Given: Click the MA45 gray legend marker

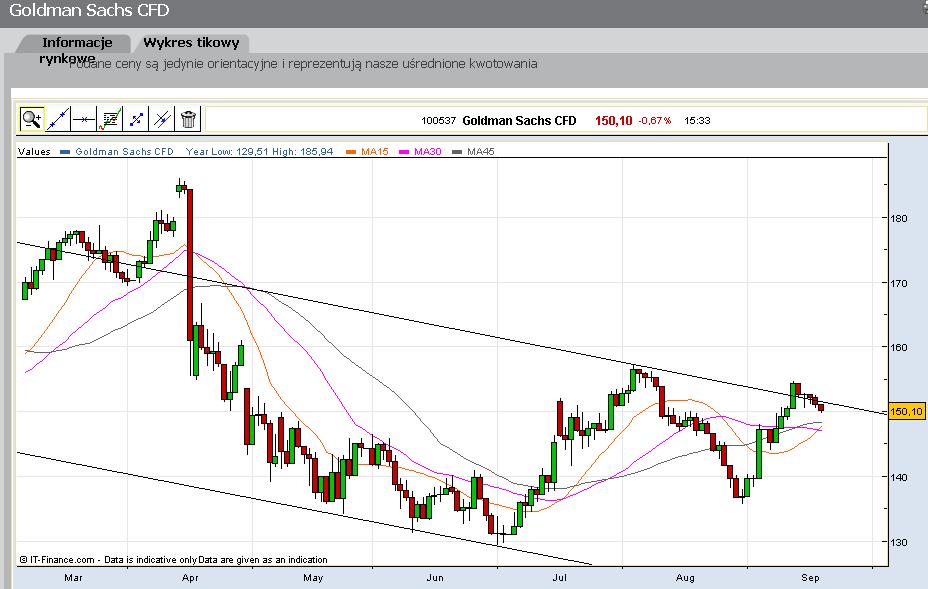Looking at the screenshot, I should 456,152.
